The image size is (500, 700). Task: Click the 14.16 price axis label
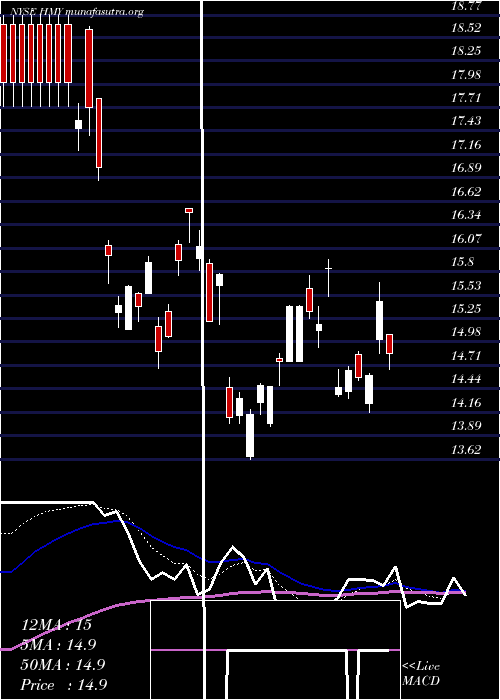coord(467,404)
